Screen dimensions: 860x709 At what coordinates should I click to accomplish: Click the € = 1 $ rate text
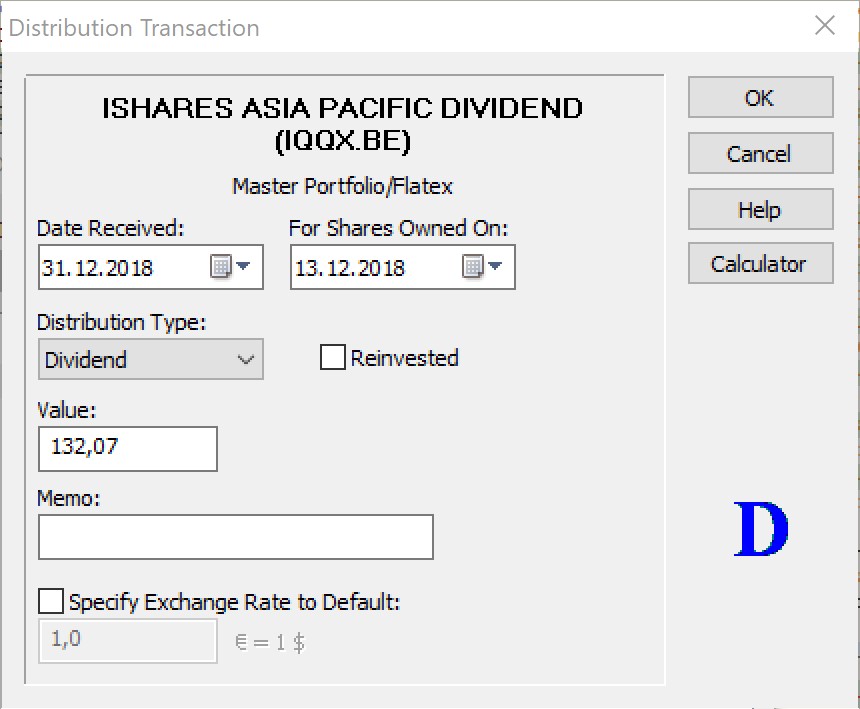(270, 642)
